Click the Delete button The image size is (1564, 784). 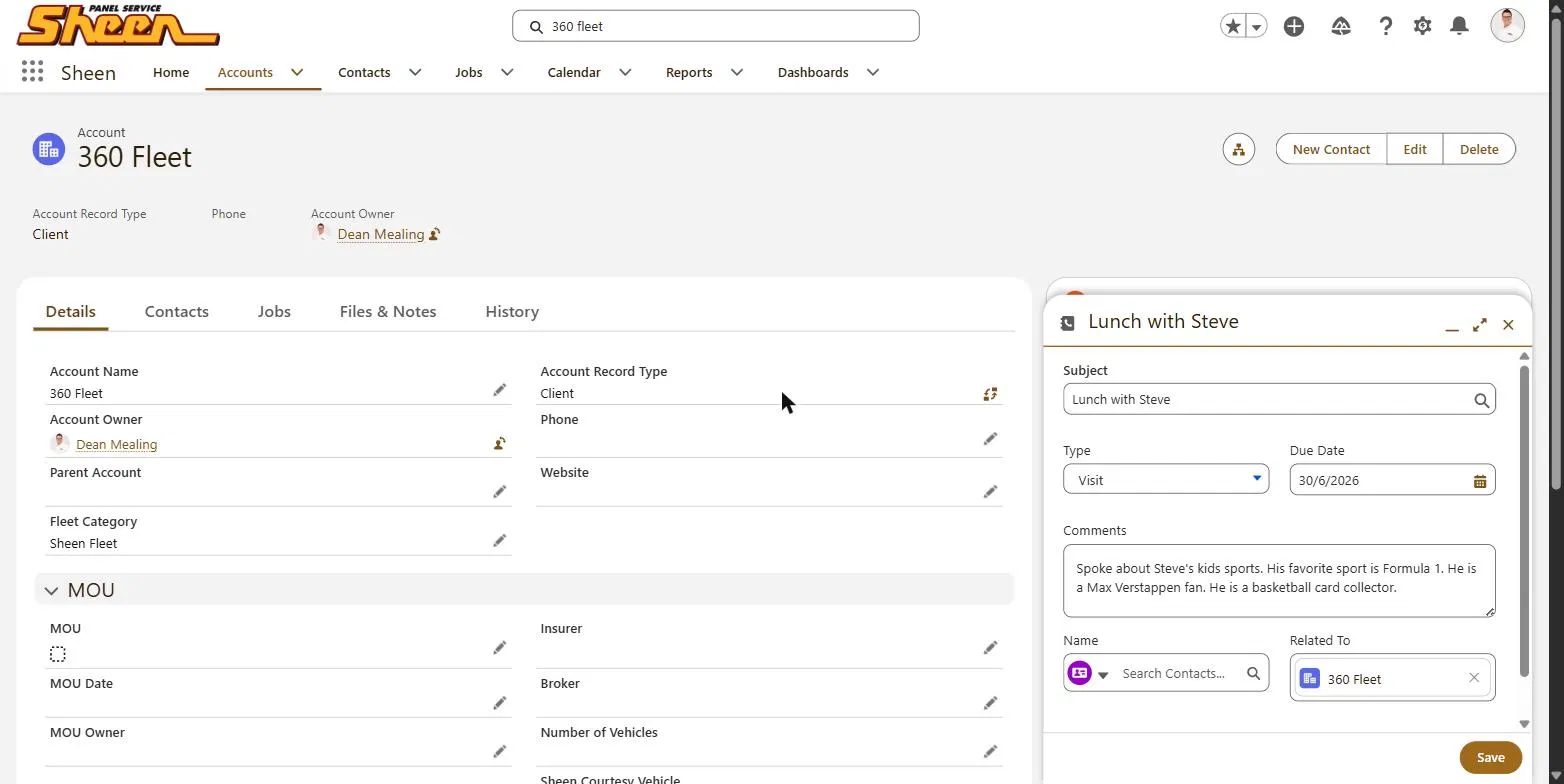pos(1479,149)
